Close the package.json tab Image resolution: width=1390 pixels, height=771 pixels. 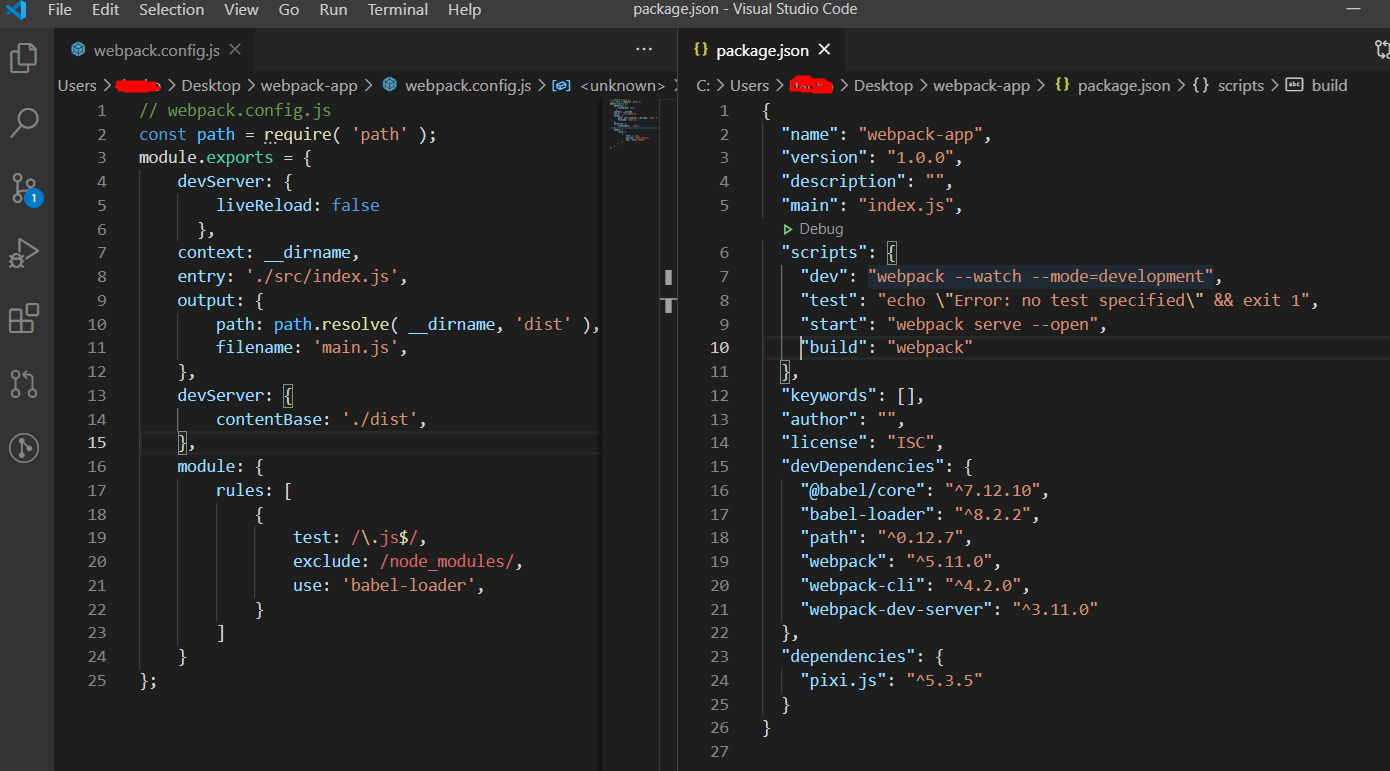(825, 49)
